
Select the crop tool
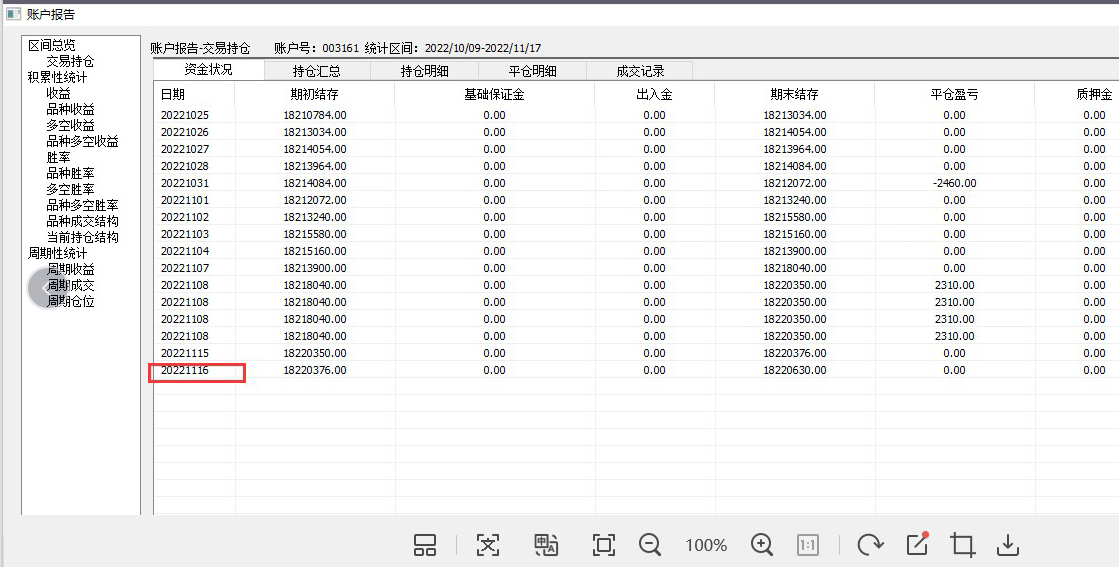pos(963,545)
